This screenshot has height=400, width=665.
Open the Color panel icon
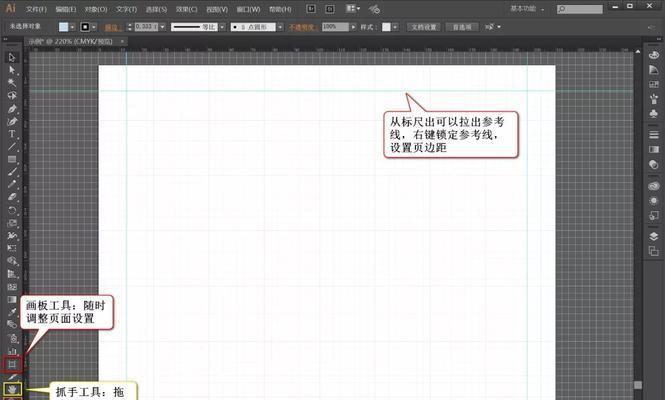pyautogui.click(x=654, y=55)
